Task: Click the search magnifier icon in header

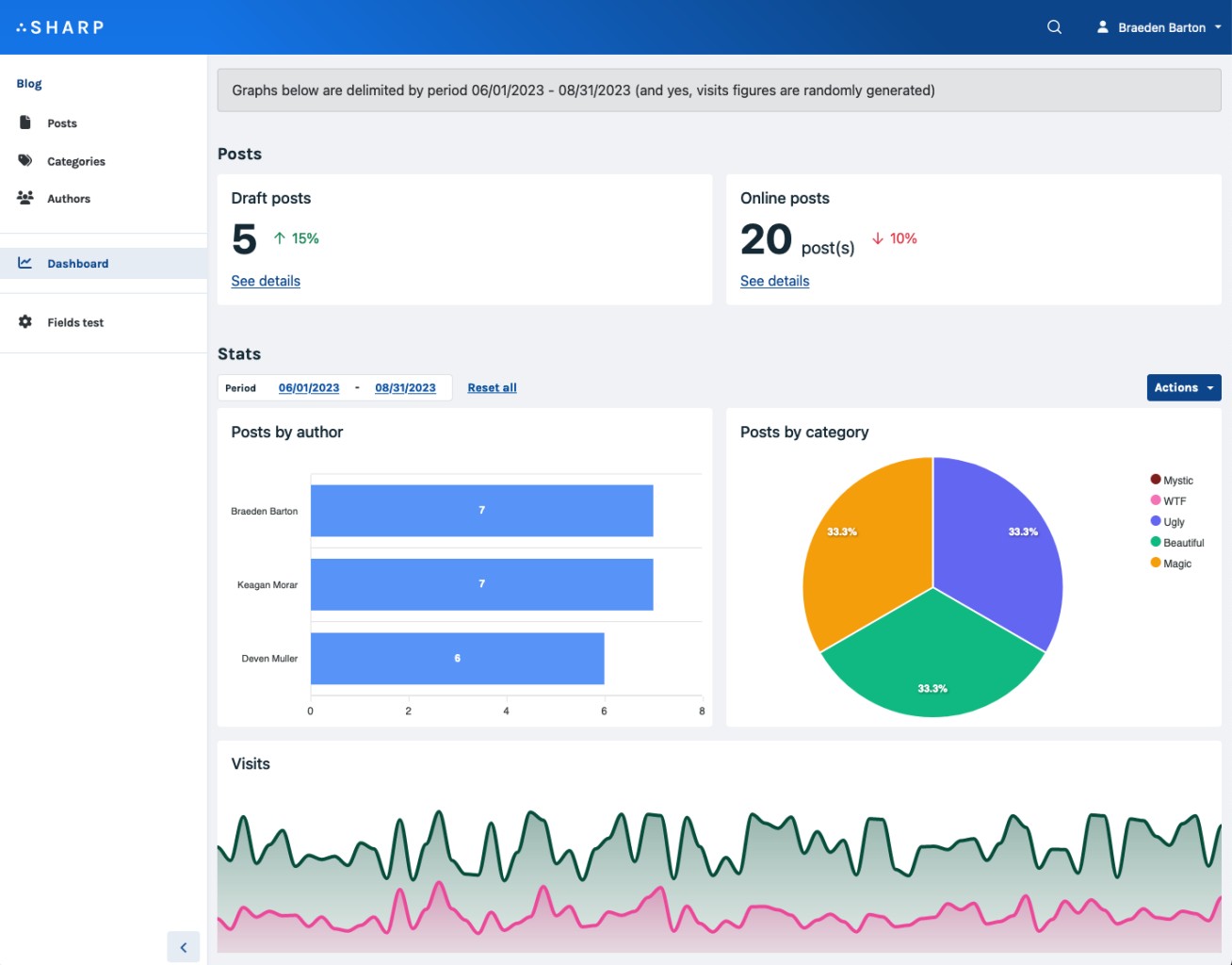Action: (1054, 27)
